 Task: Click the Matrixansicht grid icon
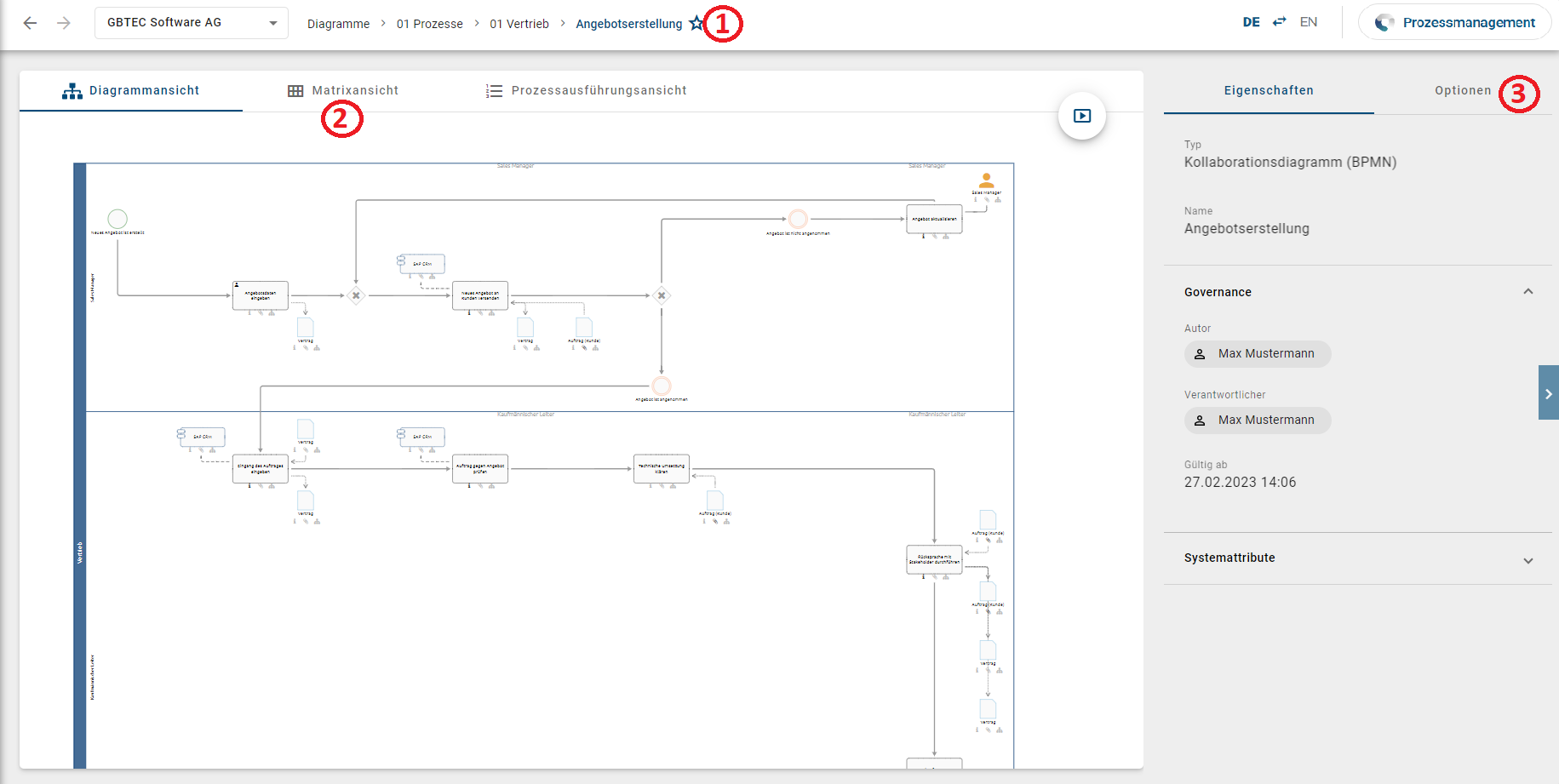click(295, 91)
